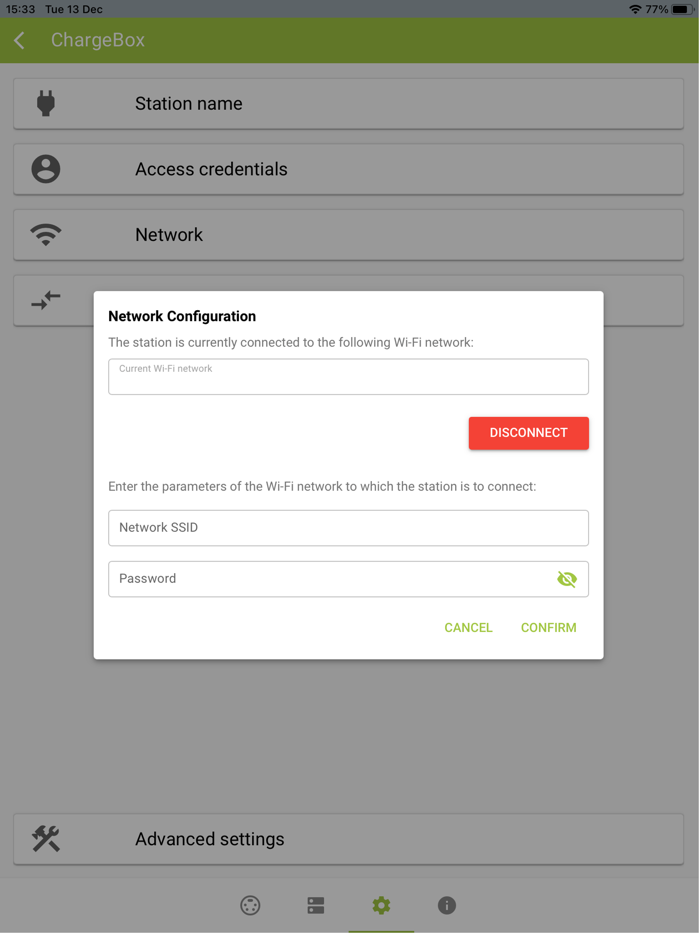Click the Current Wi-Fi network field
Image resolution: width=700 pixels, height=934 pixels.
(348, 377)
